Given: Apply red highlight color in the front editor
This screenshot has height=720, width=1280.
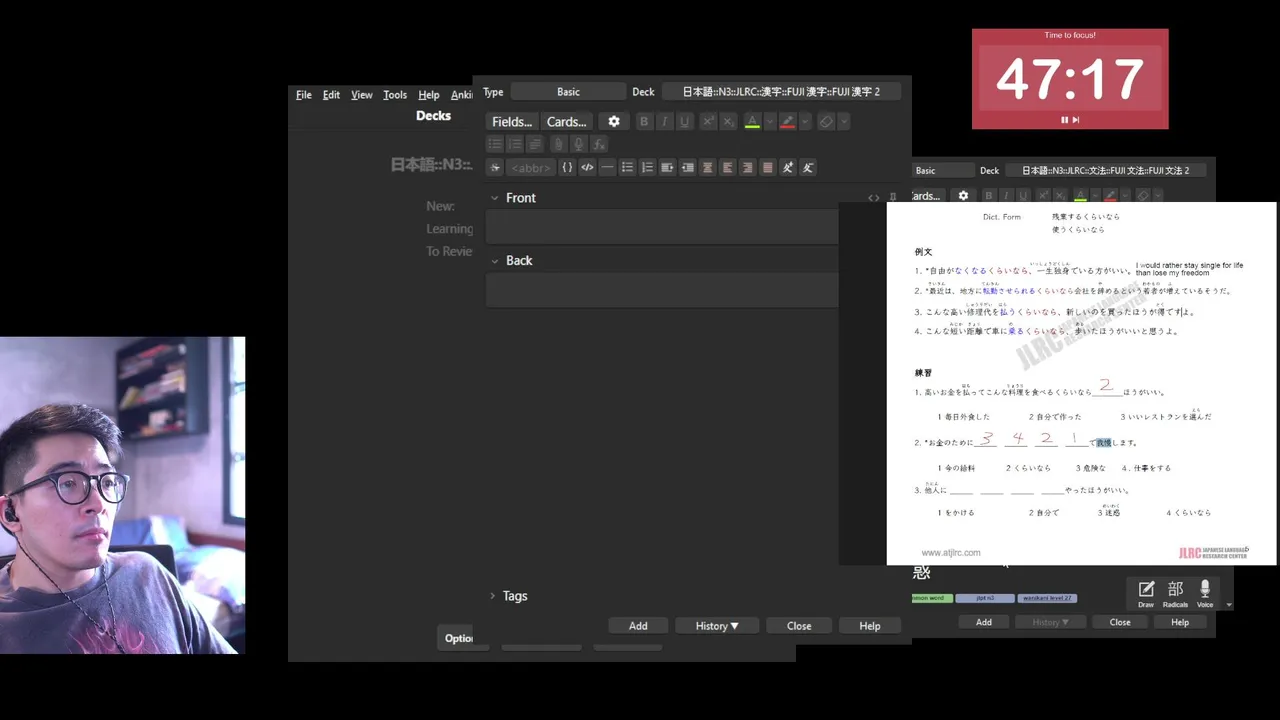Looking at the screenshot, I should coord(788,121).
